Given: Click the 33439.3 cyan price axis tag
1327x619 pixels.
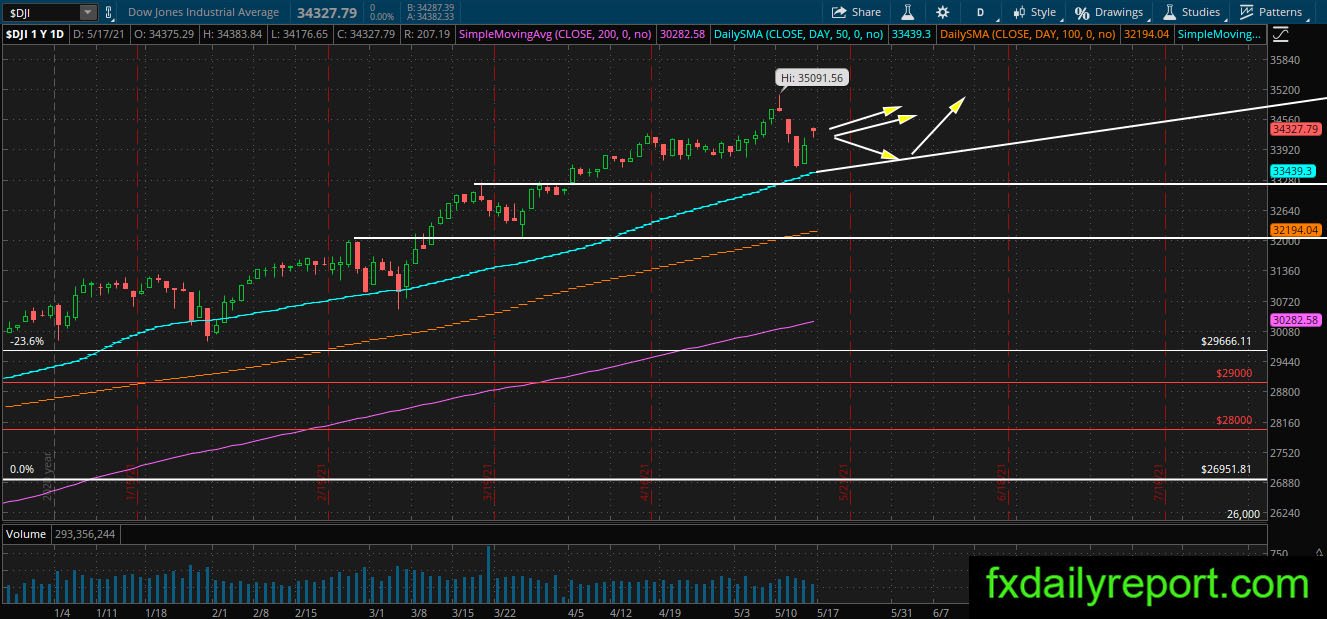Looking at the screenshot, I should 1294,171.
